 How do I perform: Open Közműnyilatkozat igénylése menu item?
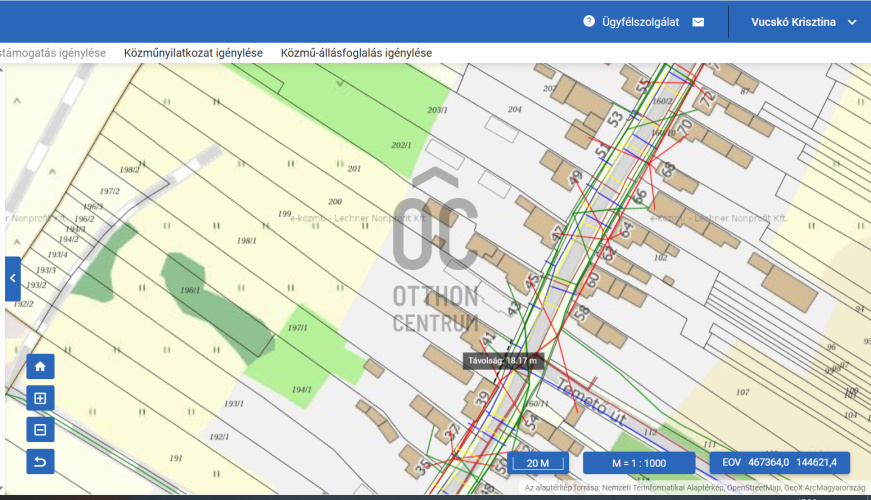coord(193,52)
